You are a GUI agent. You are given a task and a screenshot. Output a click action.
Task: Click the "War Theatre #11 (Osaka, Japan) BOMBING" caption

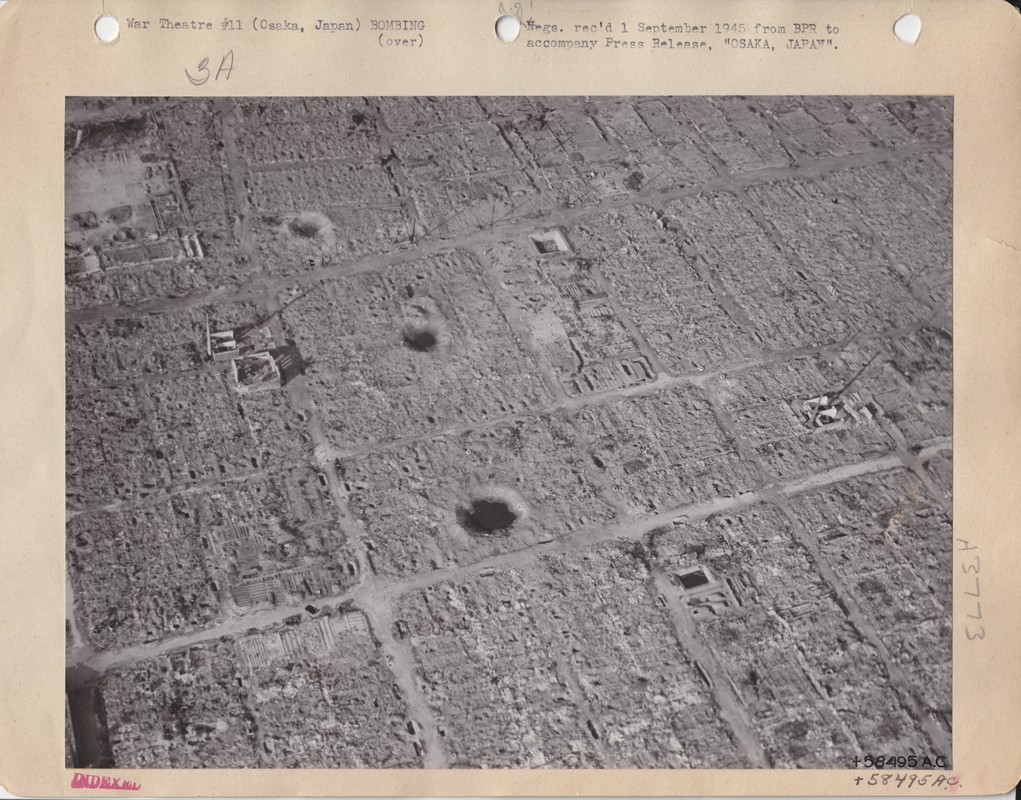[275, 25]
